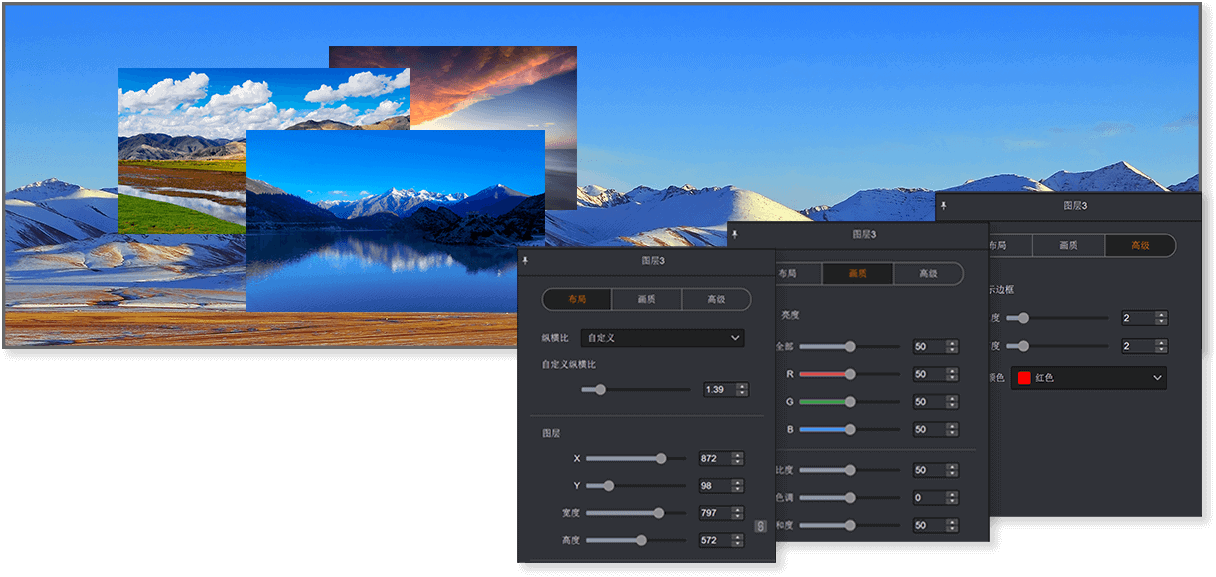Click the 色调 slider handle beside 0
Image resolution: width=1216 pixels, height=577 pixels.
coord(850,497)
